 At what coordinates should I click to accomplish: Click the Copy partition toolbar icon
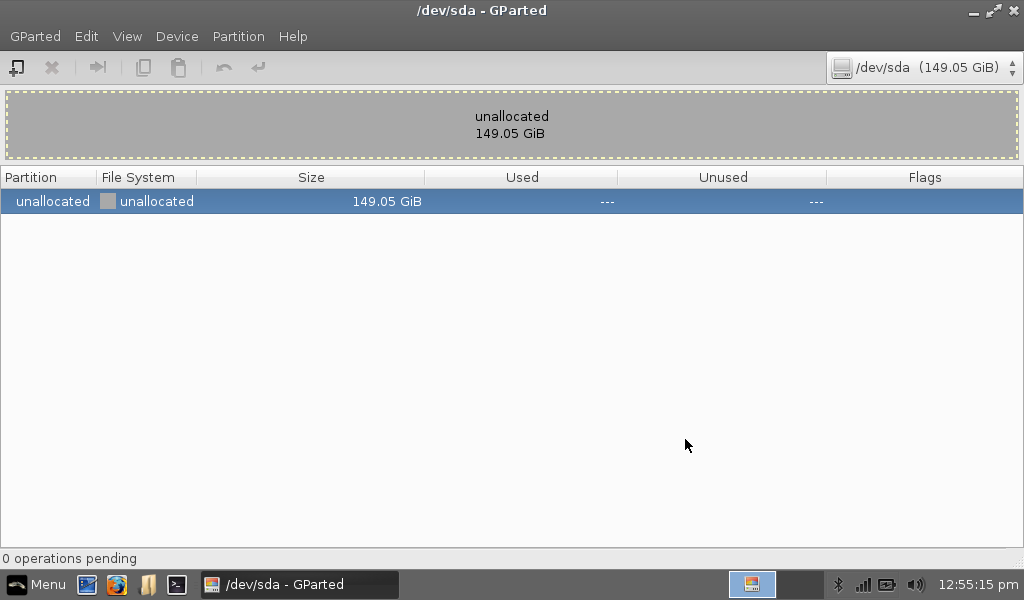[x=143, y=68]
